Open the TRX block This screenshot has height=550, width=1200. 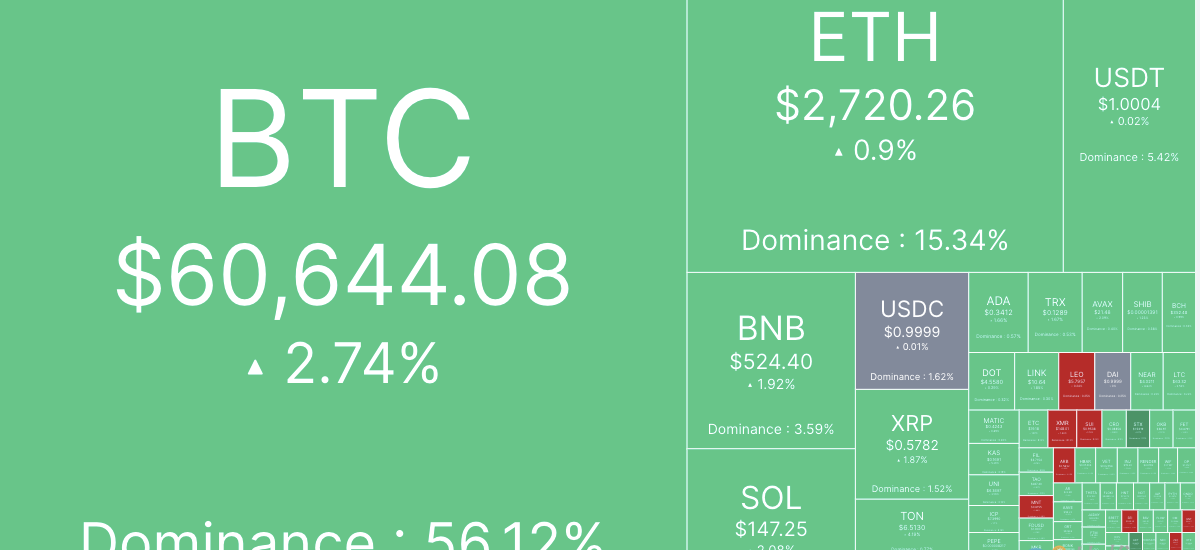(1055, 312)
